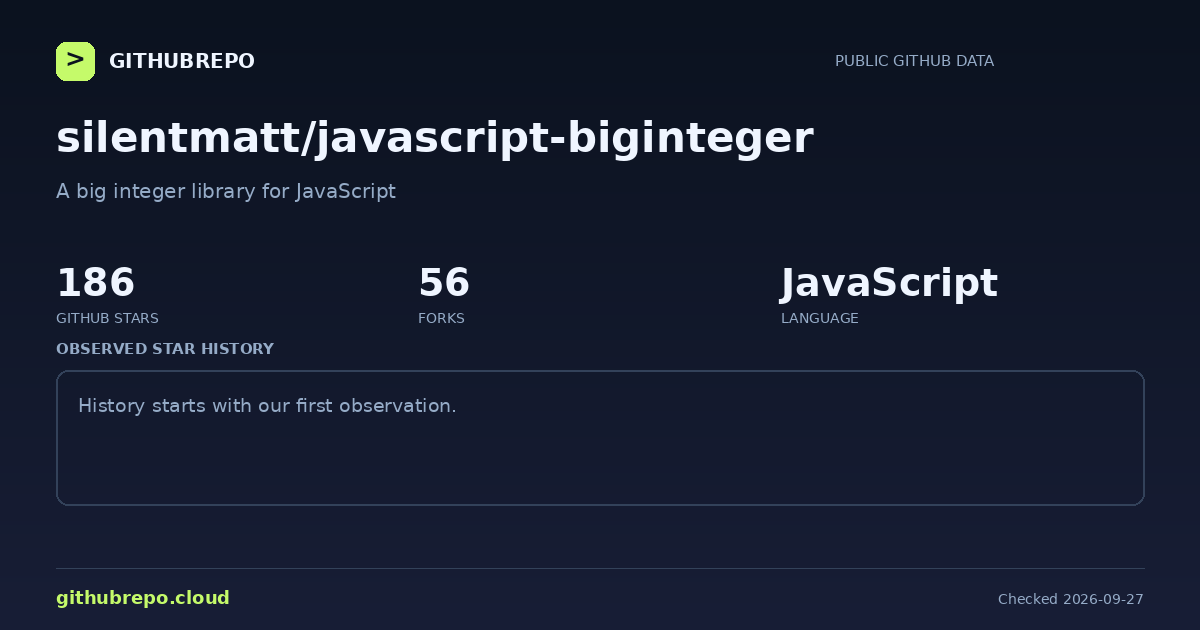Click the GITHUBREPO brand name
Image resolution: width=1200 pixels, height=630 pixels.
pyautogui.click(x=182, y=61)
